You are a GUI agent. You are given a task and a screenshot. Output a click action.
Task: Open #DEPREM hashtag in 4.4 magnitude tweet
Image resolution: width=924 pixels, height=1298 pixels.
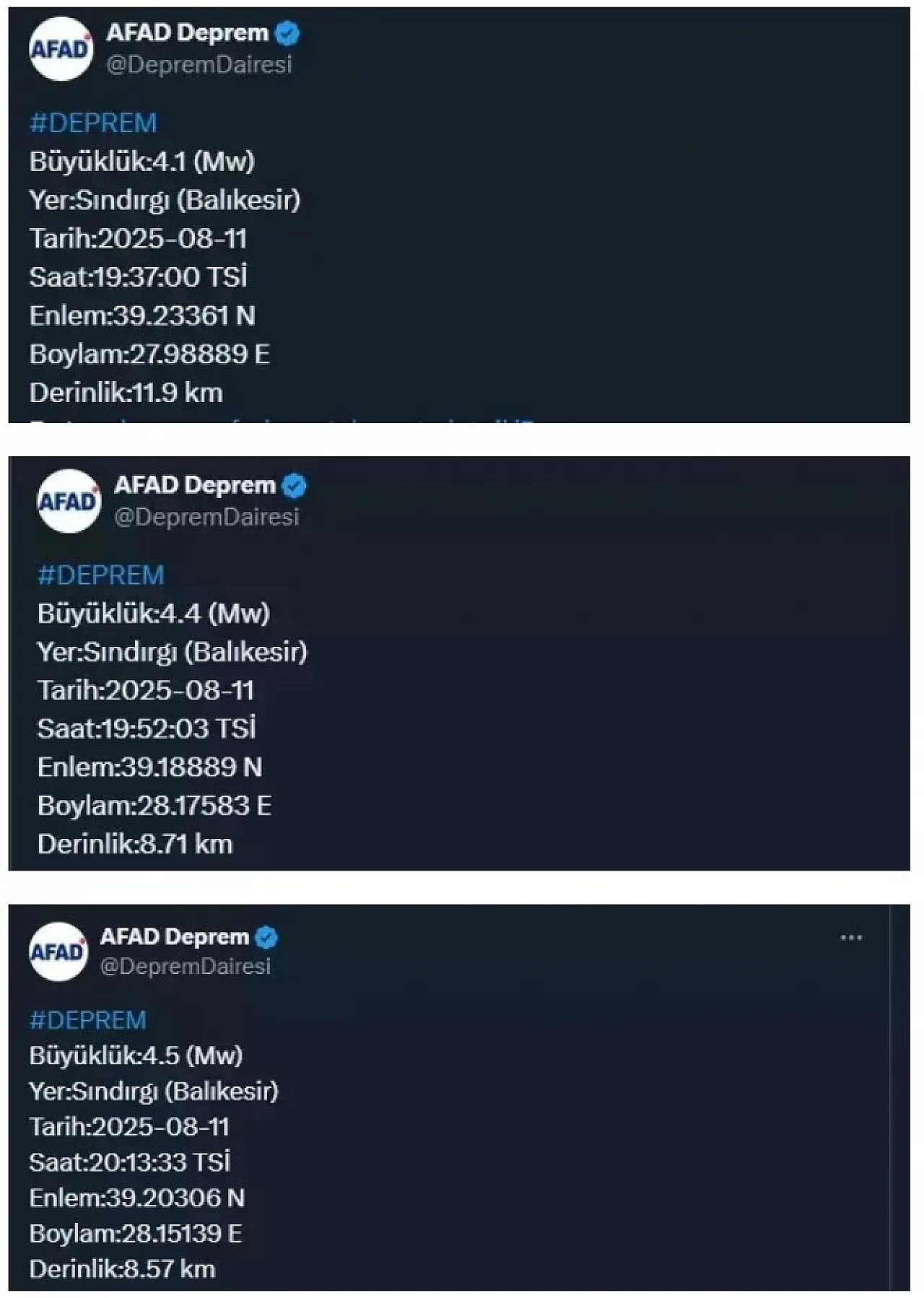tap(101, 575)
